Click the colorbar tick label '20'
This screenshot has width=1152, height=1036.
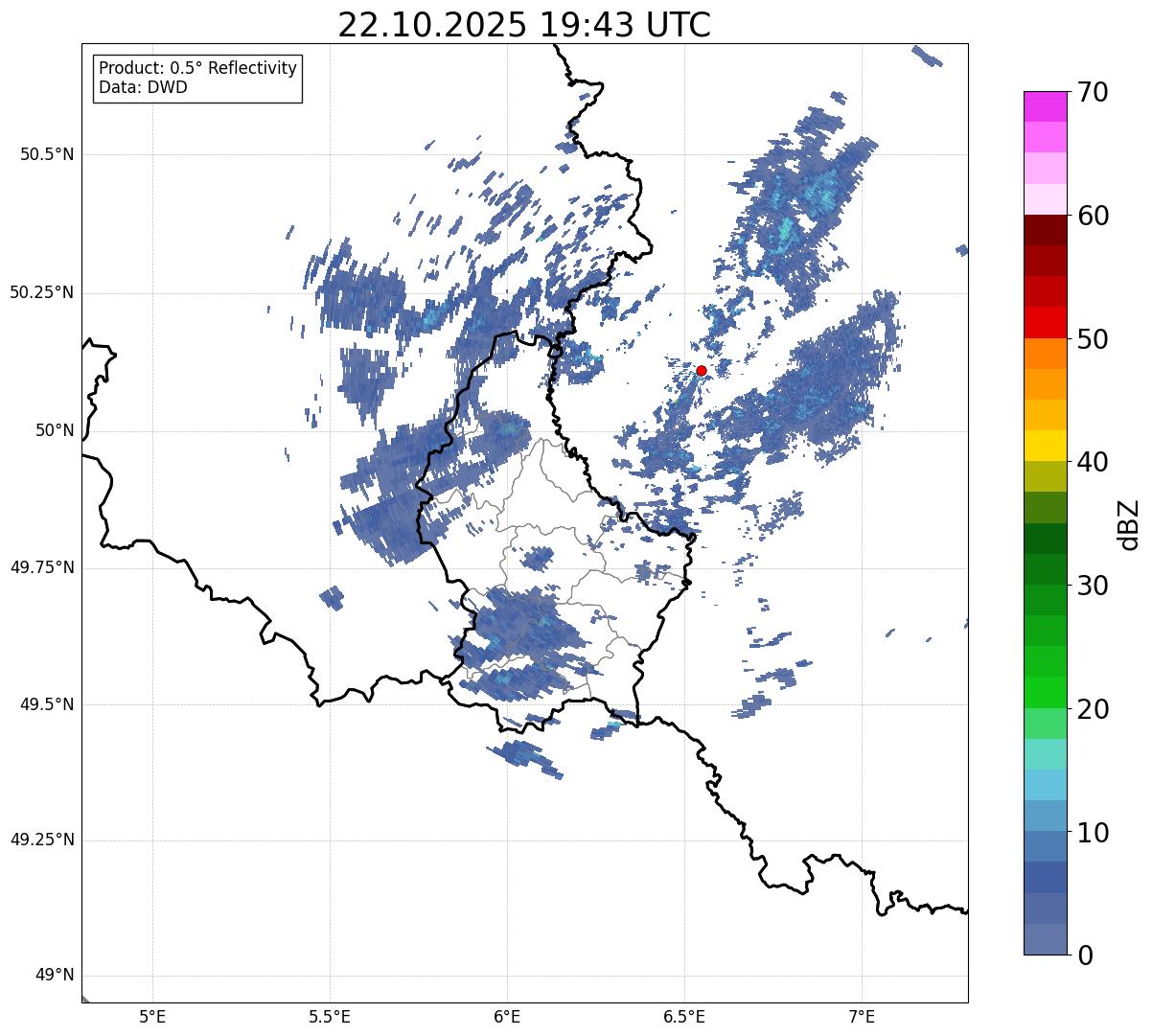point(1093,709)
